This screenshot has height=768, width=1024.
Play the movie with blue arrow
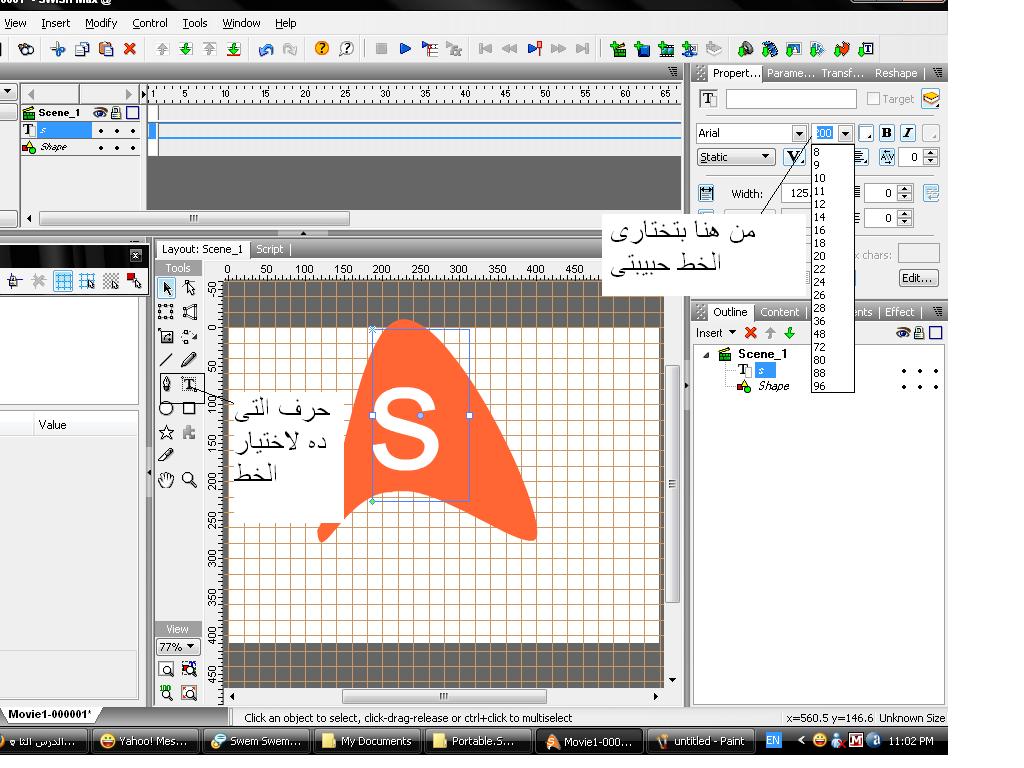click(x=405, y=48)
